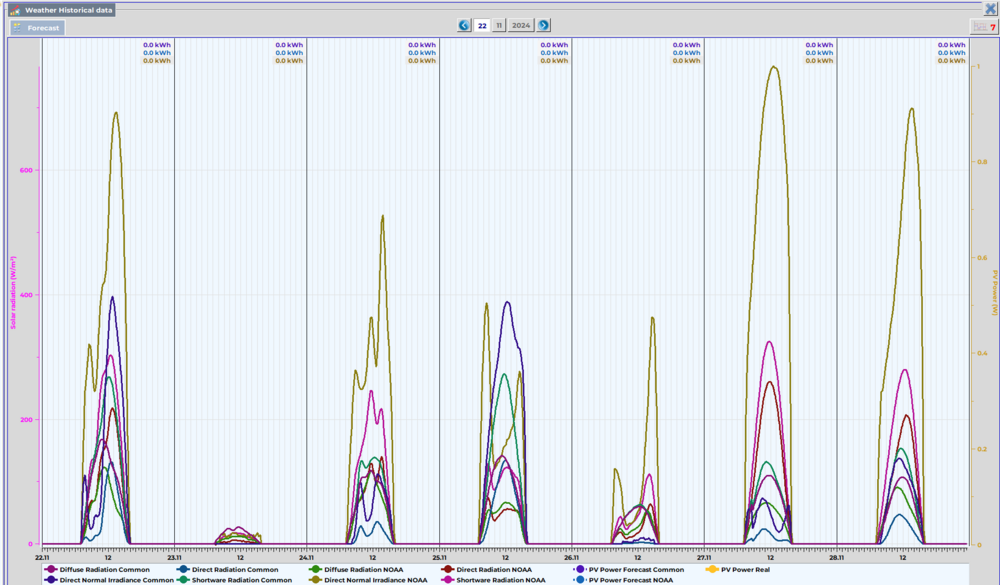Viewport: 1000px width, 585px height.
Task: Open the 7-day range icon at top right
Action: coord(984,27)
